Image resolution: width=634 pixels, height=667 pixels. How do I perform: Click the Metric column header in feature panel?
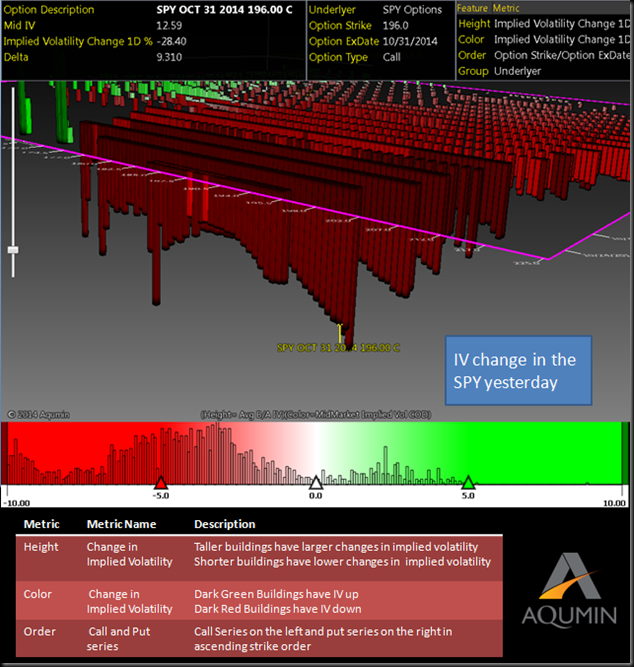506,8
